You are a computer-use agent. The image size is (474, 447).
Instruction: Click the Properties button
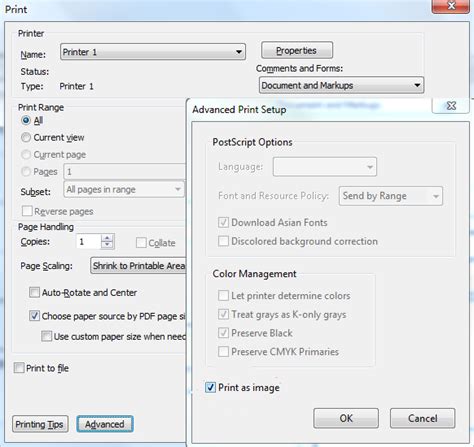pos(297,50)
